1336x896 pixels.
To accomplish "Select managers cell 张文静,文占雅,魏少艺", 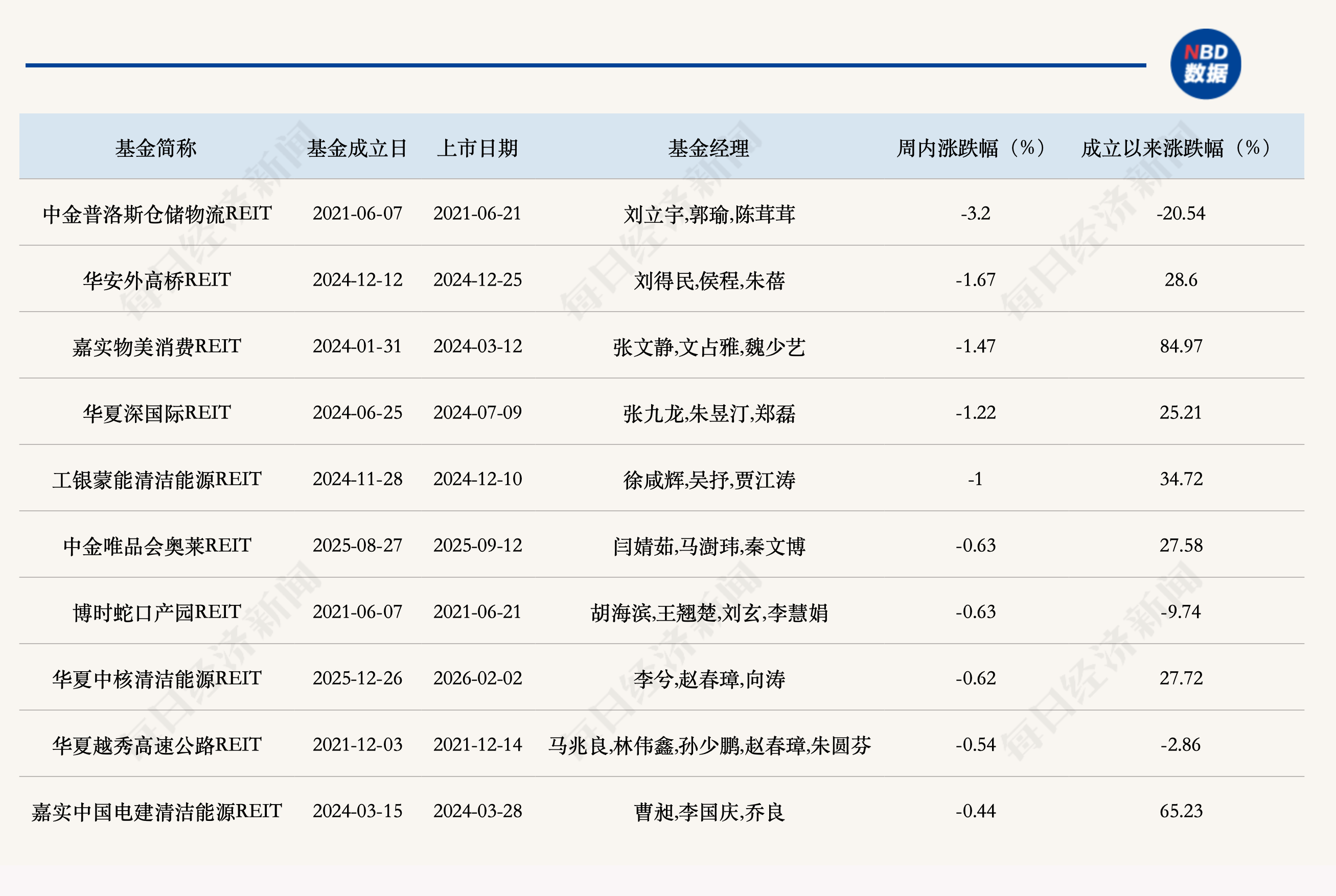I will (x=709, y=347).
